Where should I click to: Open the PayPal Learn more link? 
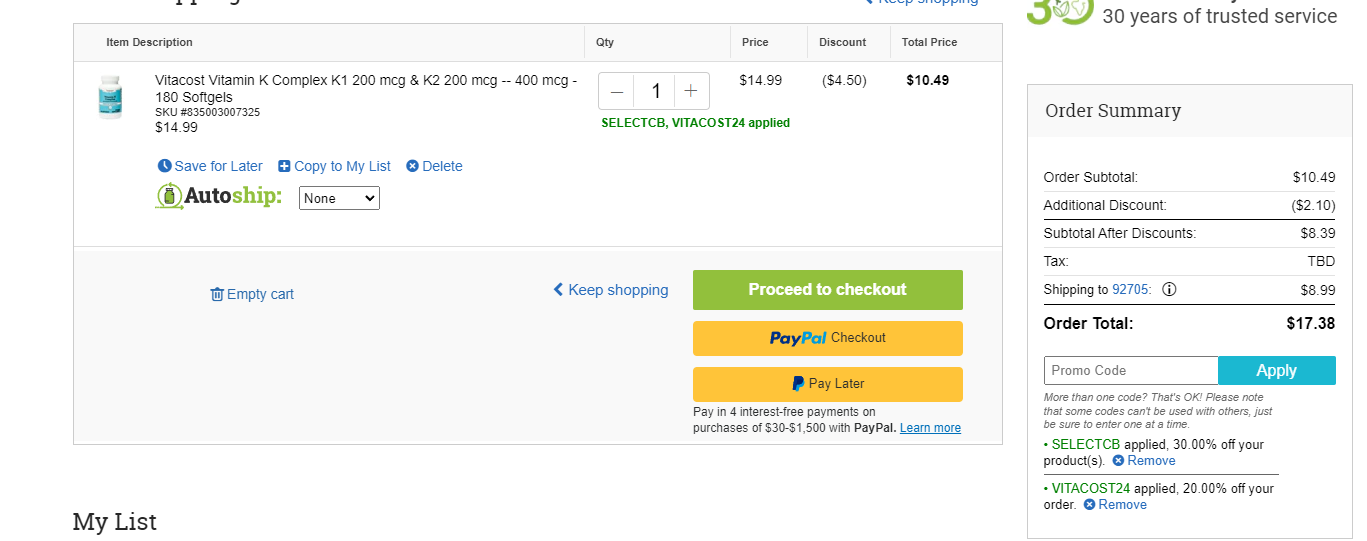click(930, 428)
